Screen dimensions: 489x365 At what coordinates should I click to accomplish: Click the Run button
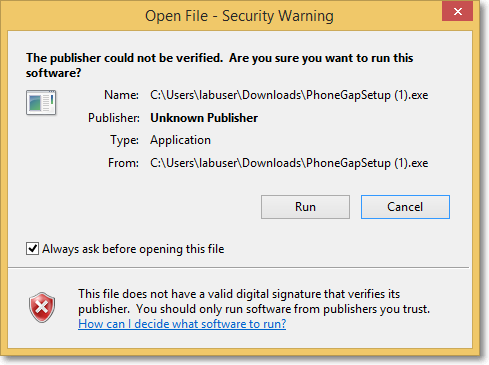click(305, 207)
